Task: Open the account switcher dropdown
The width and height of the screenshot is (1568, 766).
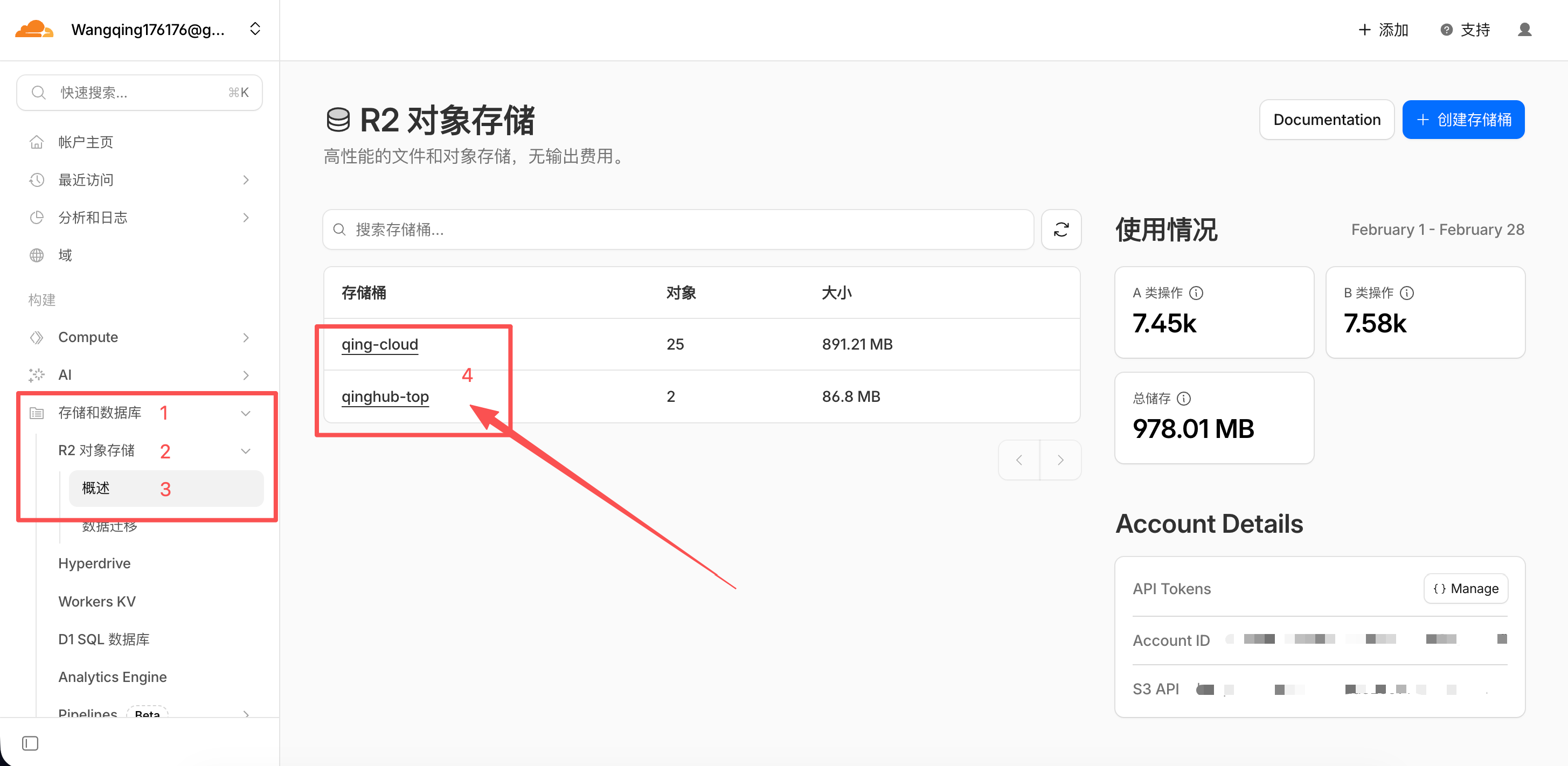Action: click(x=255, y=29)
